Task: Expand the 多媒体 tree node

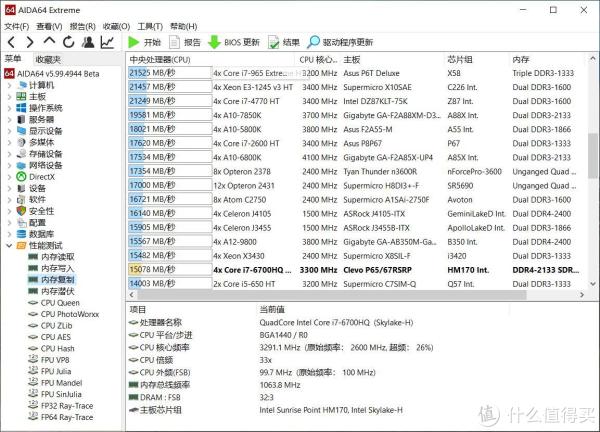Action: click(9, 142)
